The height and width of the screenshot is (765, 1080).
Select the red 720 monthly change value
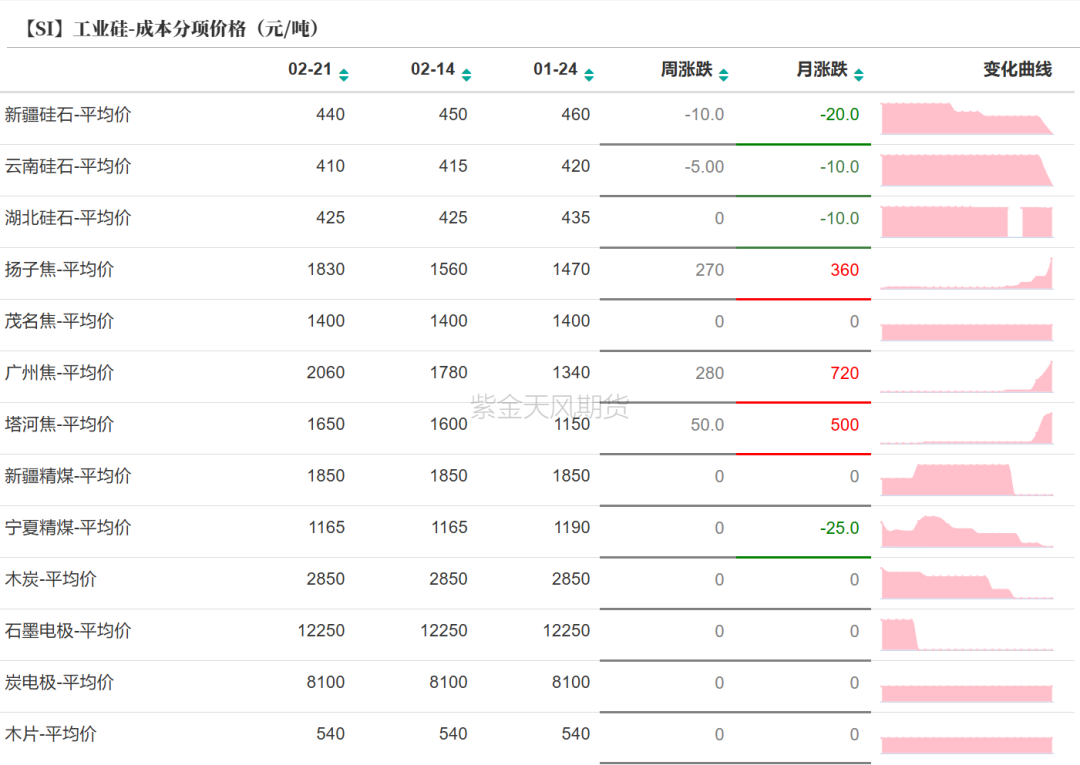[844, 373]
